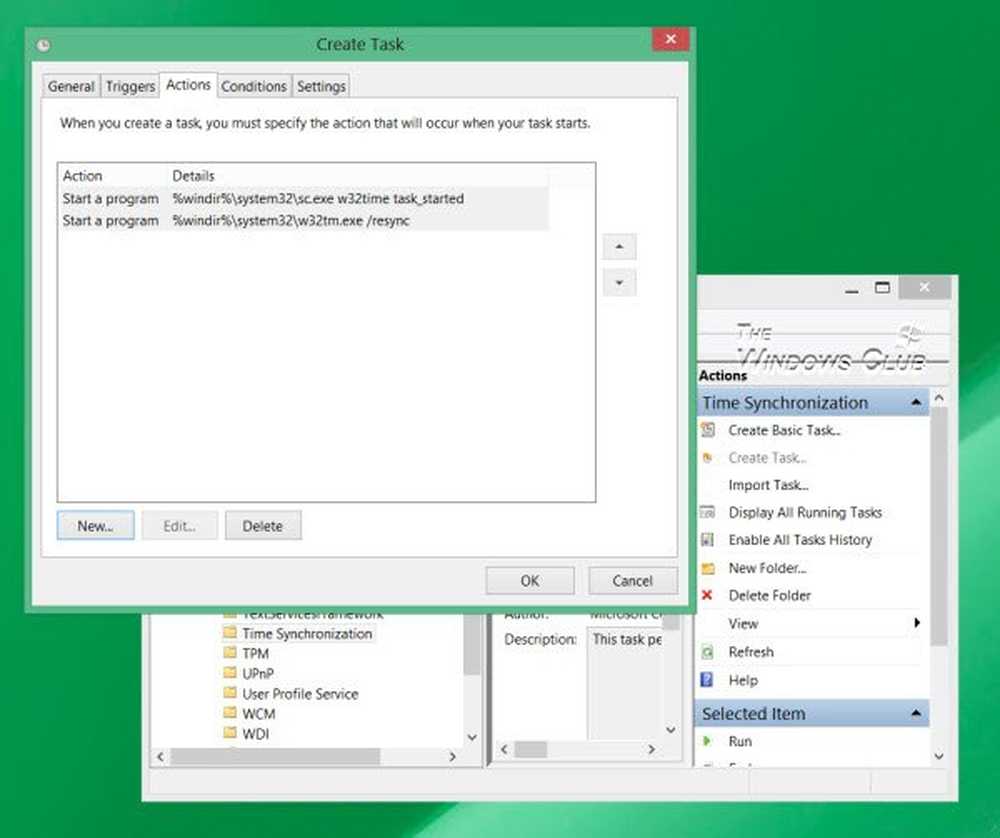Click the WCM folder icon
The image size is (1000, 838).
click(x=230, y=713)
